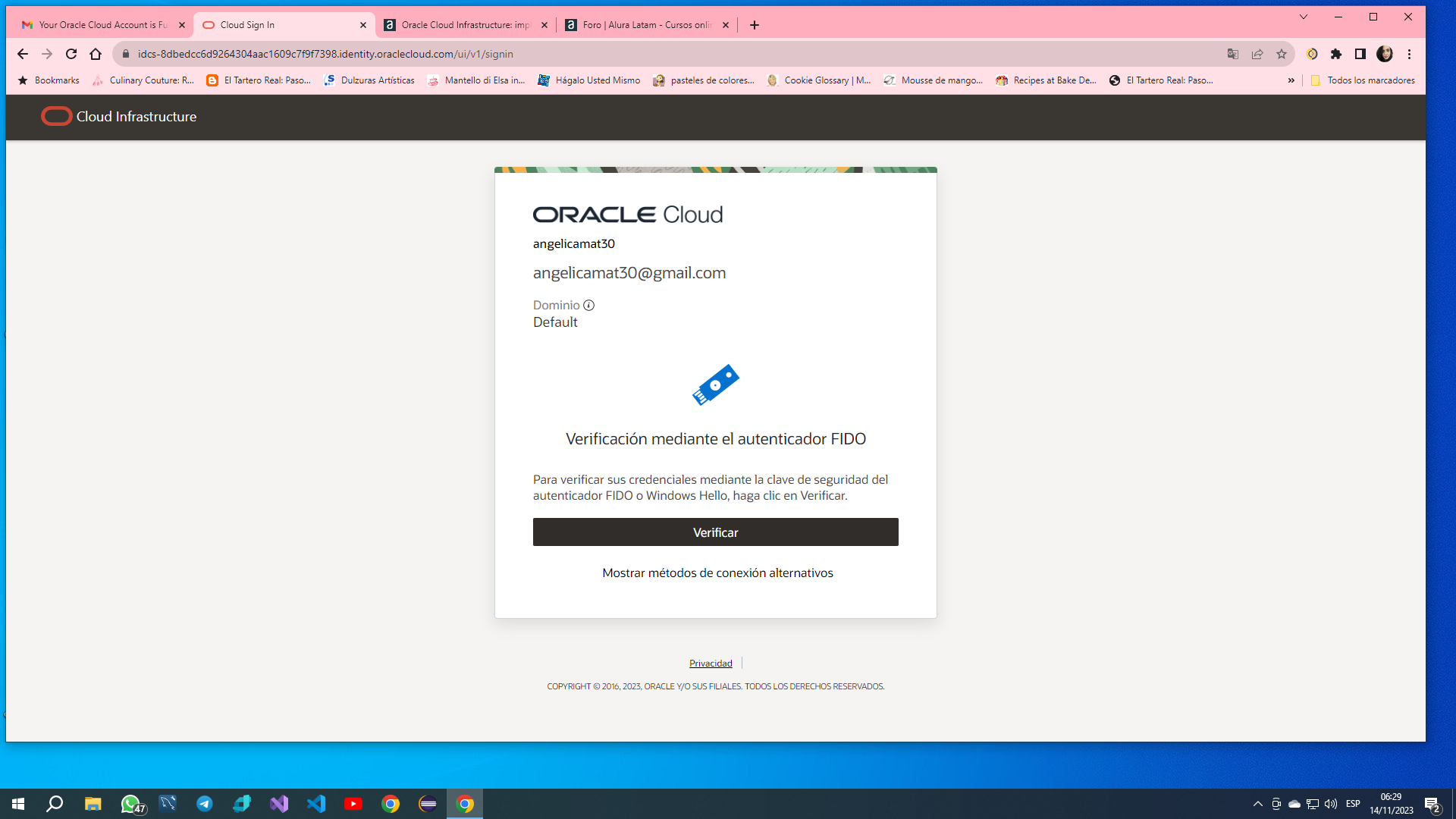
Task: Open the Privacidad footer link
Action: (711, 664)
